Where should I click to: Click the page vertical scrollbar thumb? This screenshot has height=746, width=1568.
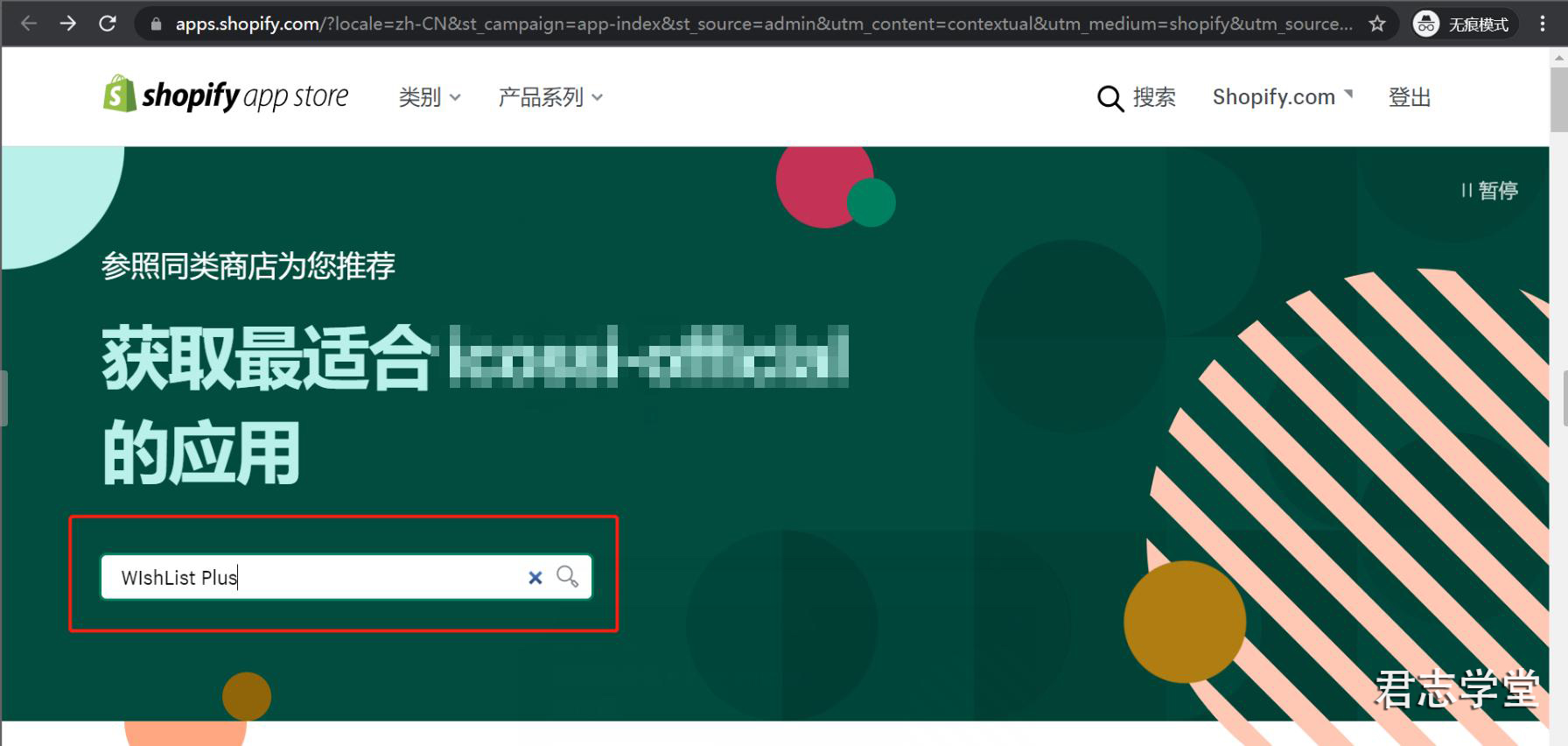[x=1558, y=98]
